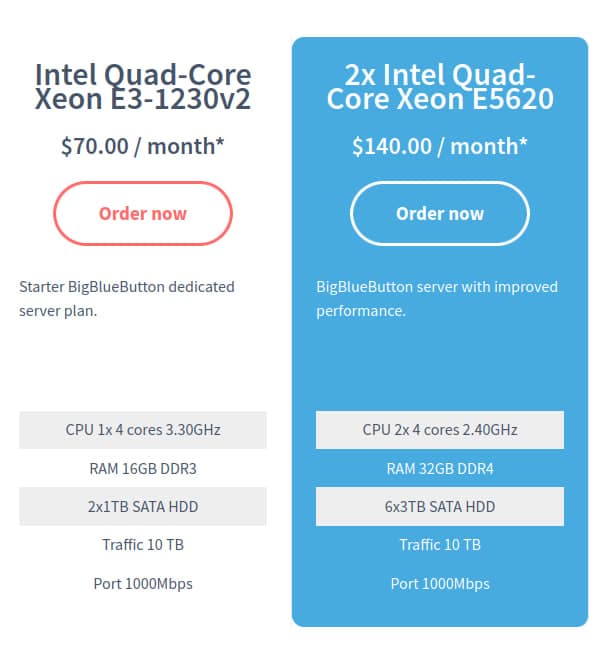Click the 2x1TB SATA HDD row
Viewport: 611px width, 648px height.
click(142, 506)
